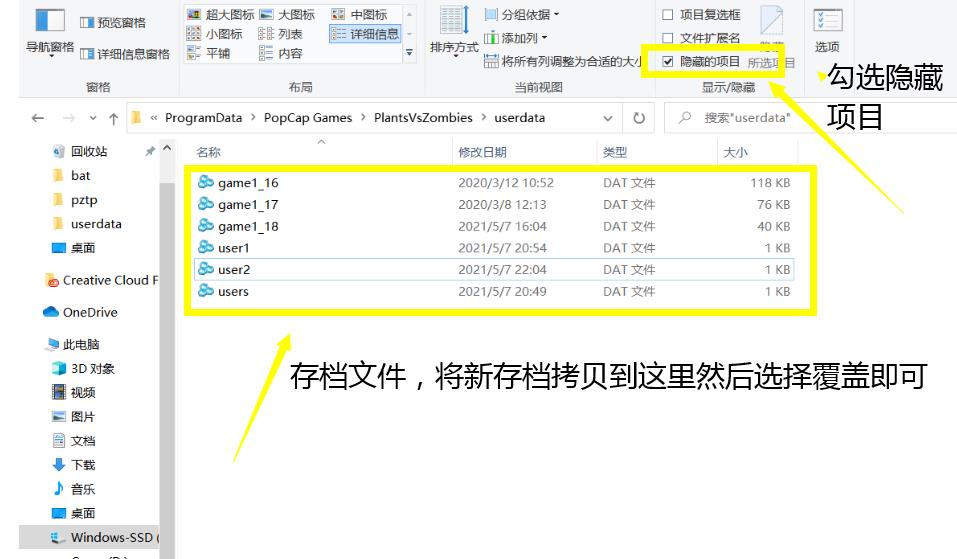Select the user1 file
The width and height of the screenshot is (957, 559).
494,248
